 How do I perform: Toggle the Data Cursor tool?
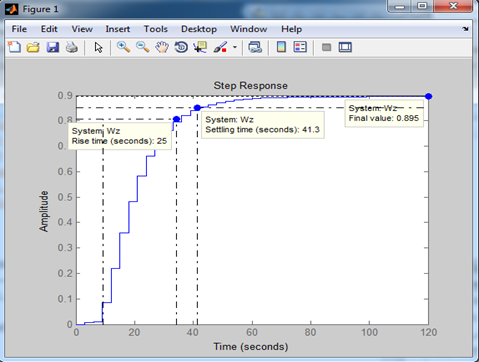(200, 47)
